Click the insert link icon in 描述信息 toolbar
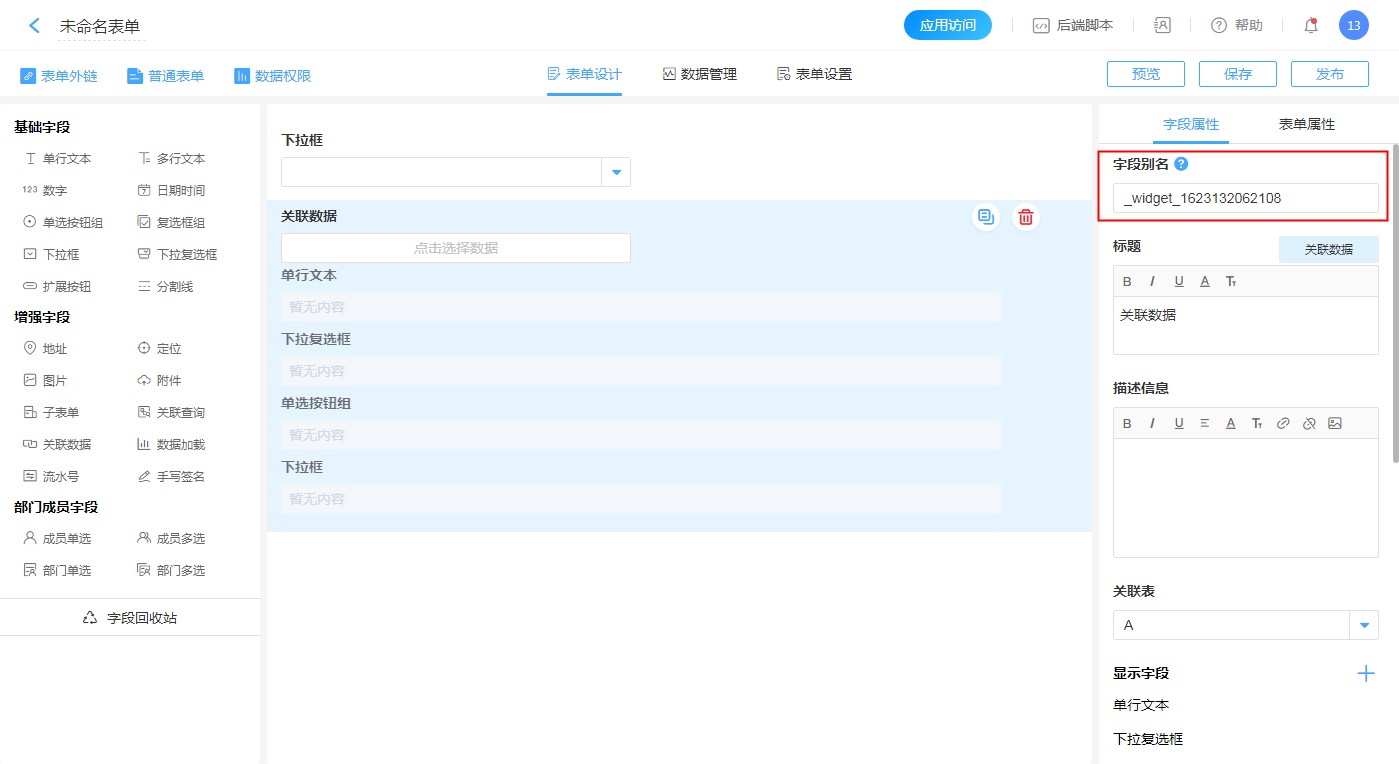The height and width of the screenshot is (764, 1399). [x=1283, y=424]
